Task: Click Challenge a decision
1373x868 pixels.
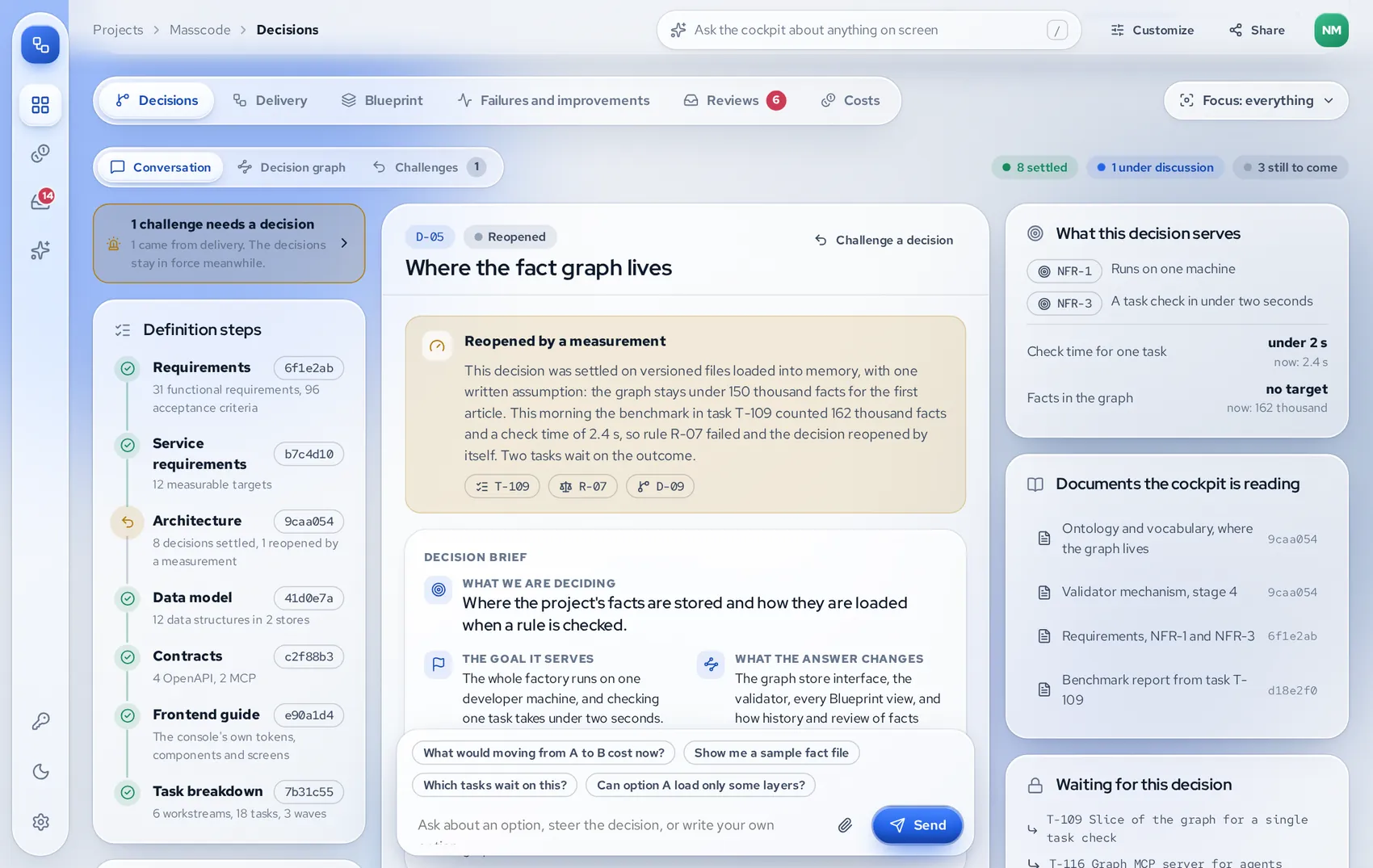Action: coord(884,240)
